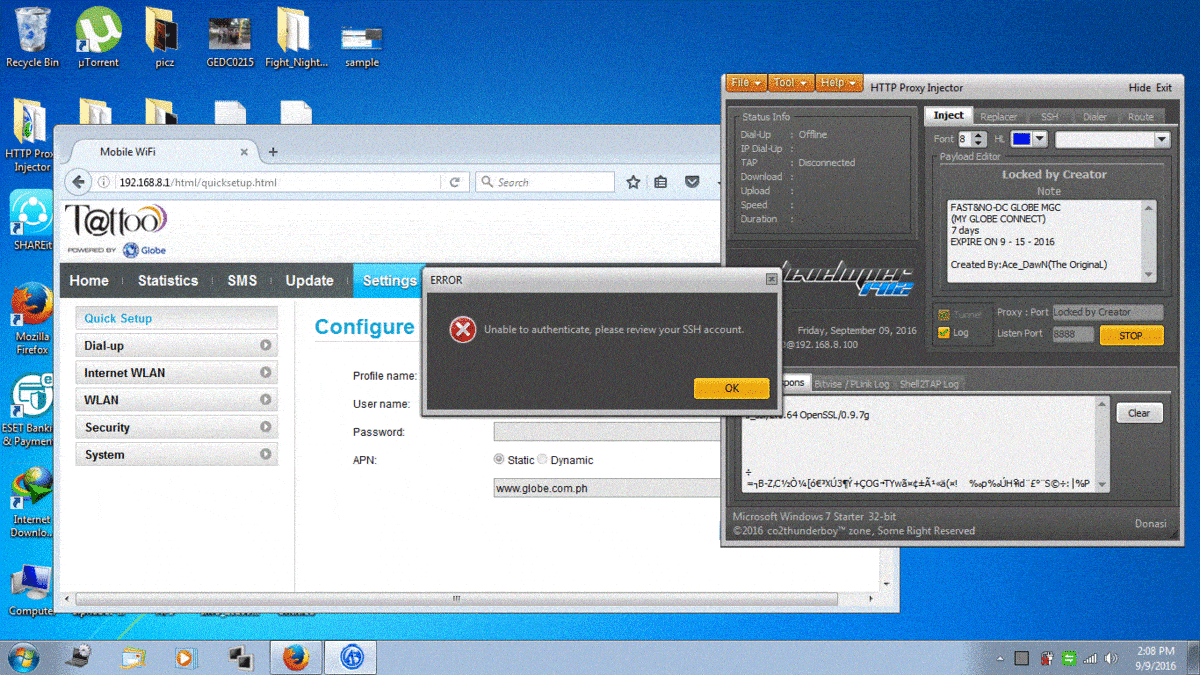The width and height of the screenshot is (1200, 675).
Task: Open the file explorer taskbar icon
Action: point(134,657)
